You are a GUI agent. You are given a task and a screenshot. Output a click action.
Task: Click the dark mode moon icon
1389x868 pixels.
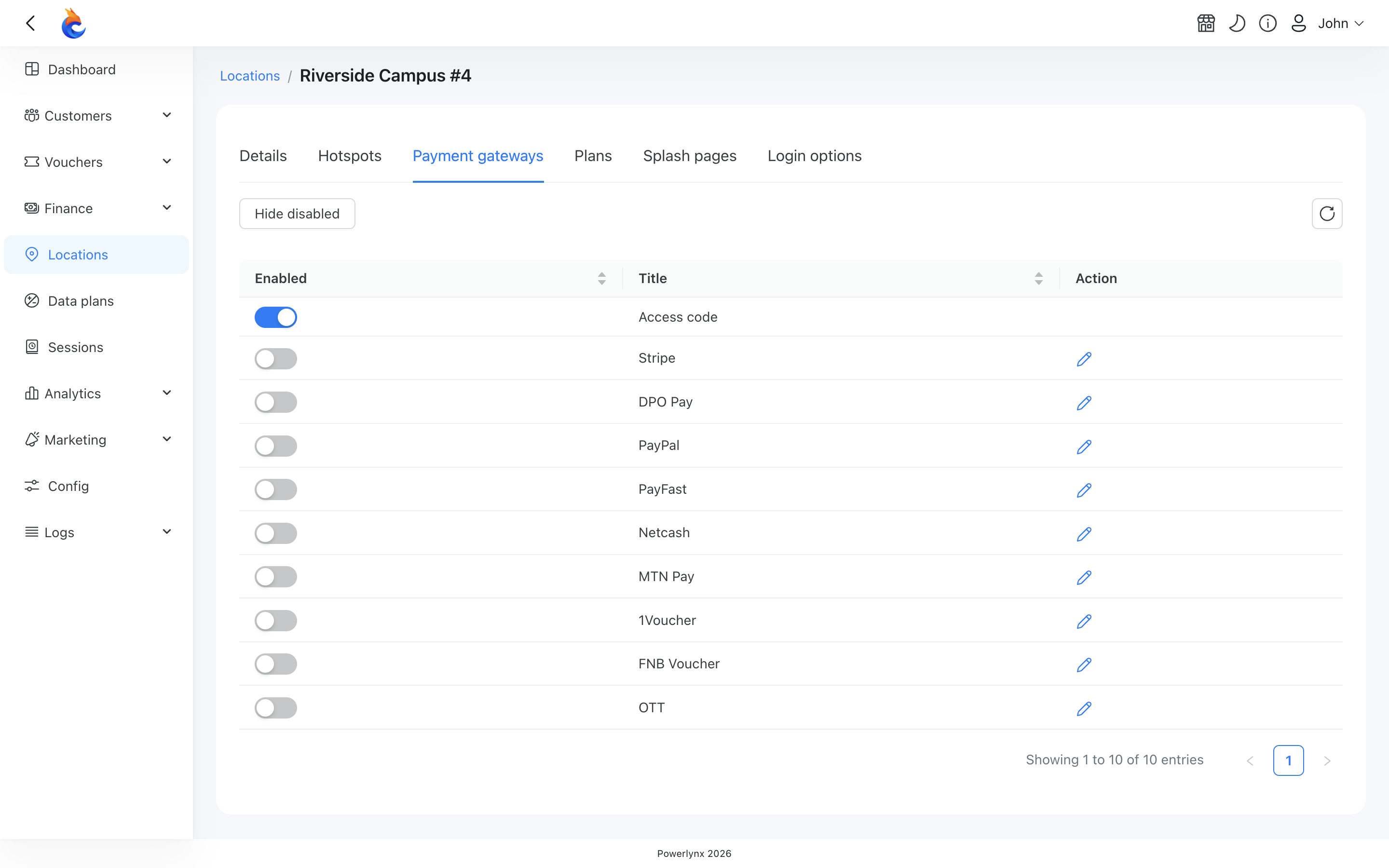[x=1237, y=24]
